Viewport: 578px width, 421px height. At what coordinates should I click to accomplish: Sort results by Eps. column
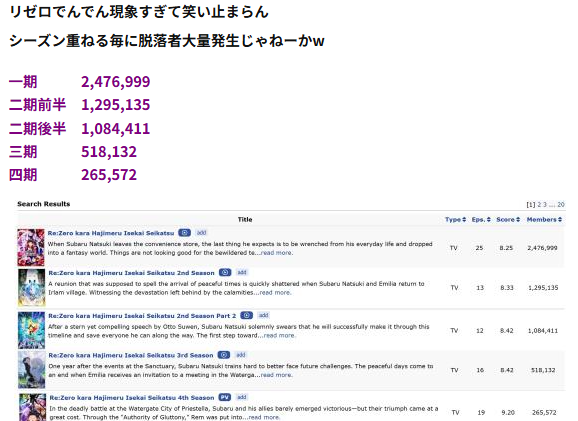point(481,219)
